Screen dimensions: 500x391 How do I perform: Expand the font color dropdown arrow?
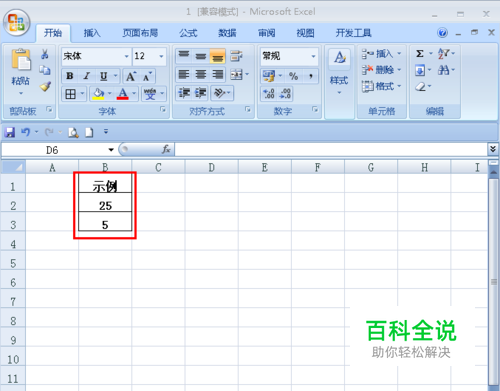(134, 94)
